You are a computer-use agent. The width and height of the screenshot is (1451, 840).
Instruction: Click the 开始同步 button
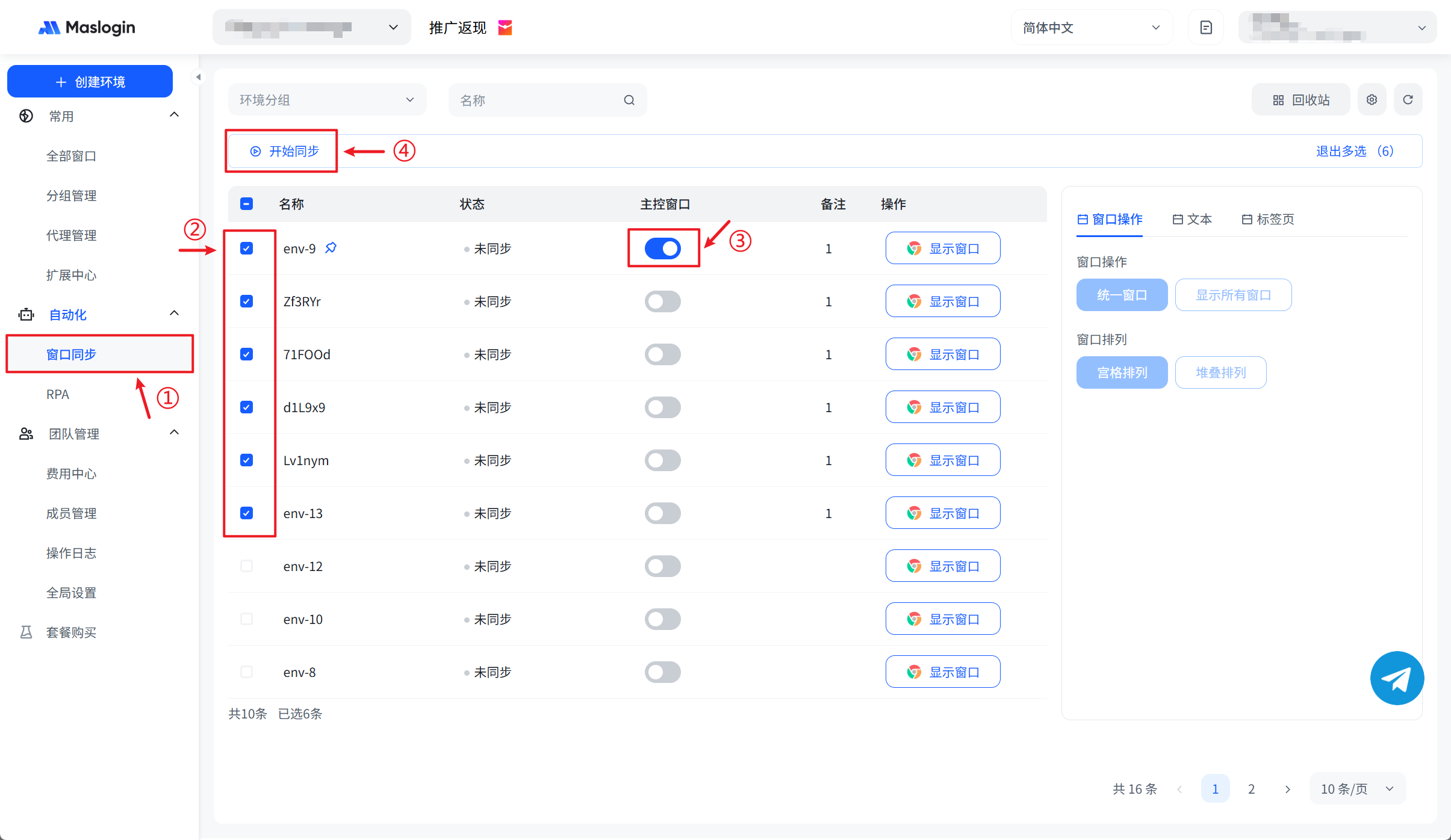(285, 151)
